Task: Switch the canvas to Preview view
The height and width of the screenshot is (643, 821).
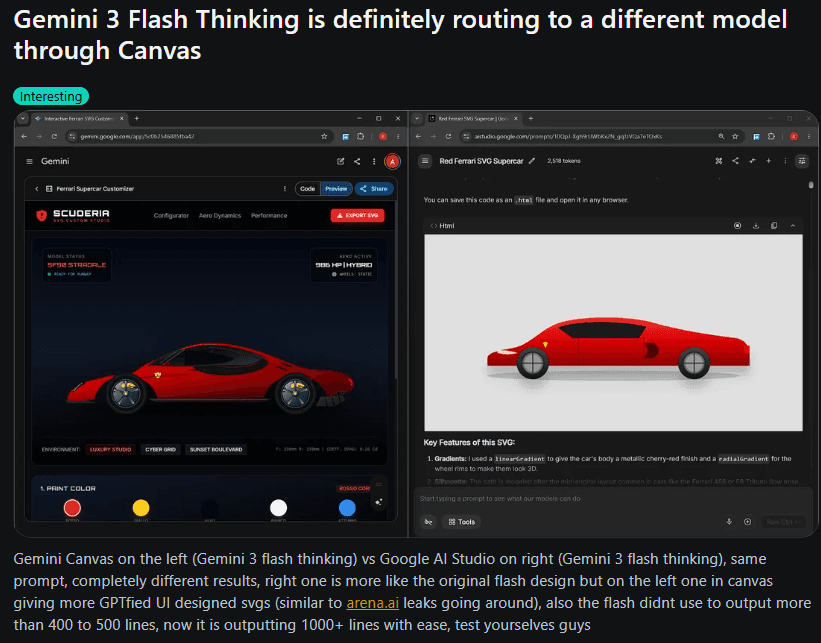Action: (336, 189)
